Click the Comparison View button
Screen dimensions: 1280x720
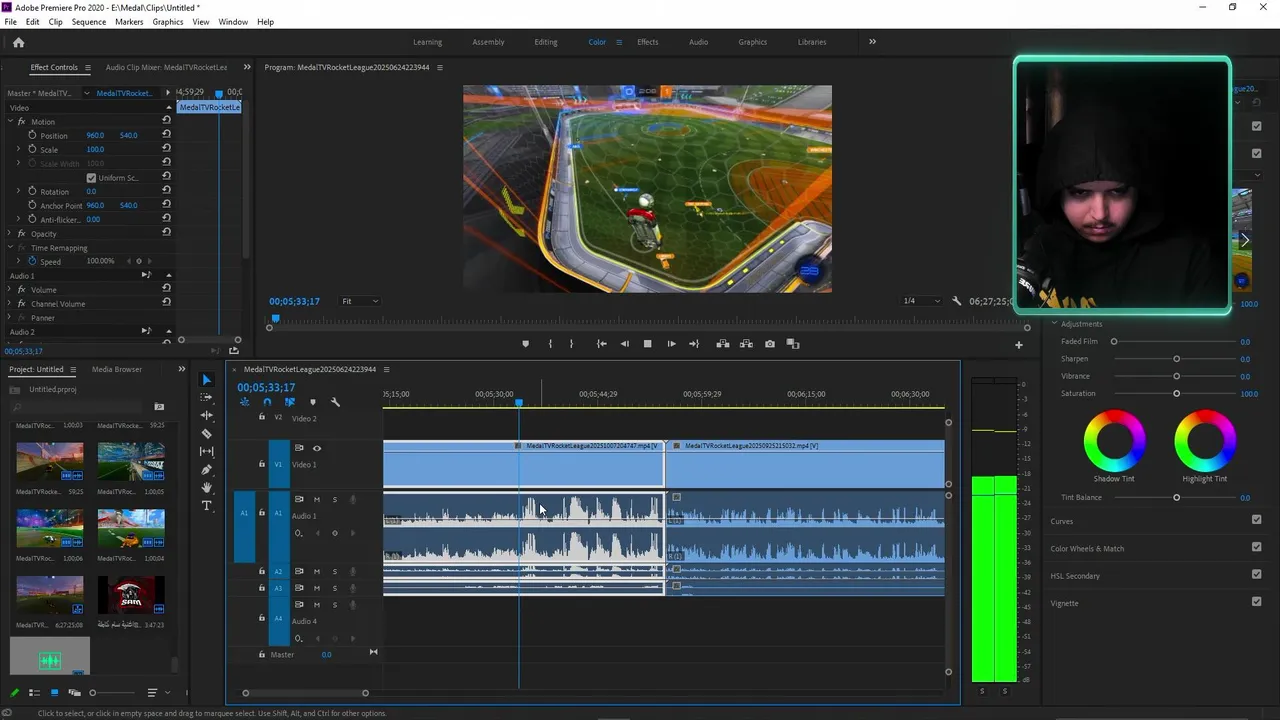pos(794,344)
